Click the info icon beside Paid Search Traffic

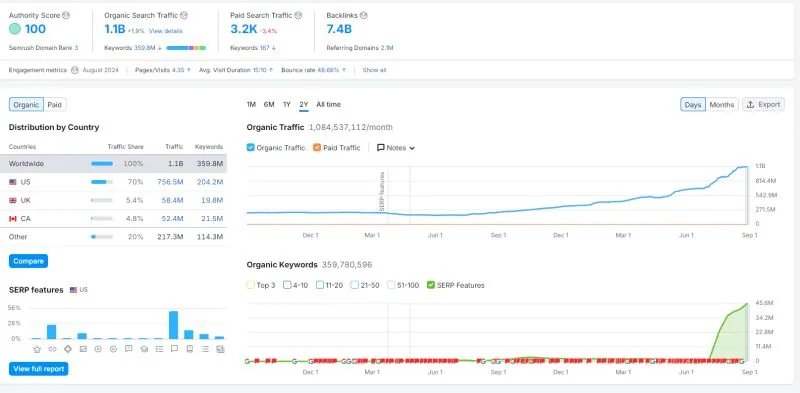pyautogui.click(x=298, y=16)
